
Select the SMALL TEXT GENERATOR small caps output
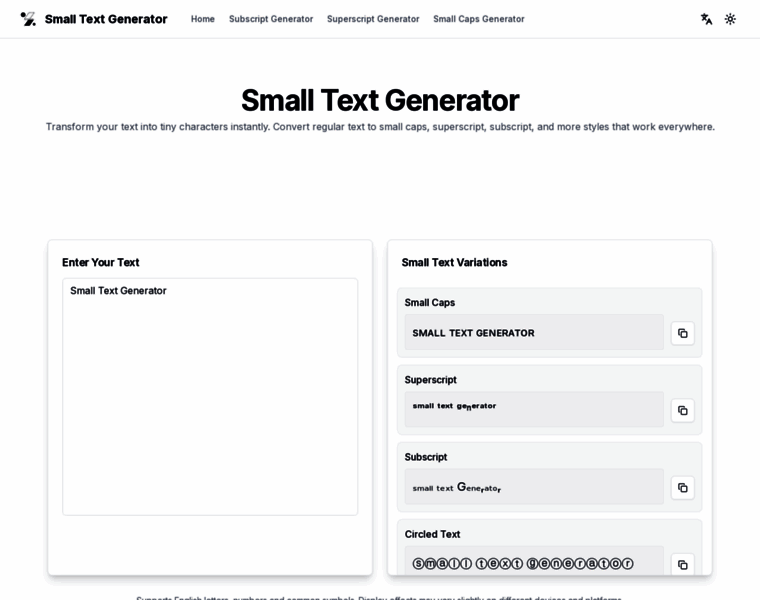coord(534,333)
